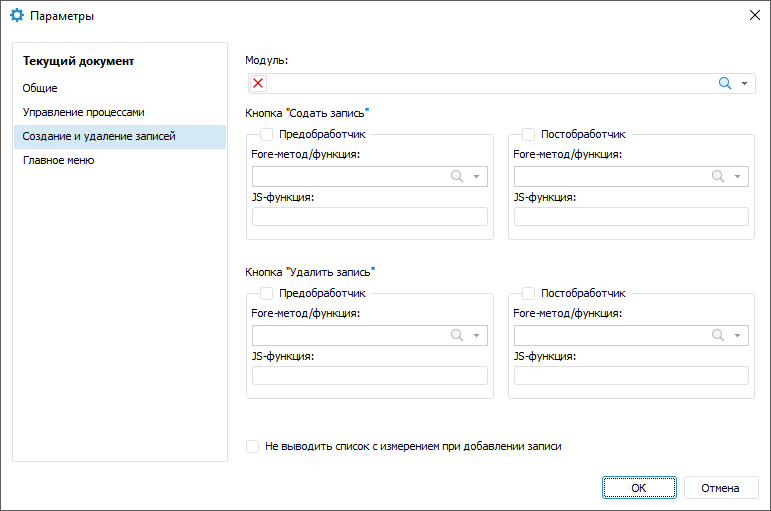Click search icon in Создать запись Предобработчик Fore-метод
This screenshot has width=771, height=511.
tap(457, 176)
